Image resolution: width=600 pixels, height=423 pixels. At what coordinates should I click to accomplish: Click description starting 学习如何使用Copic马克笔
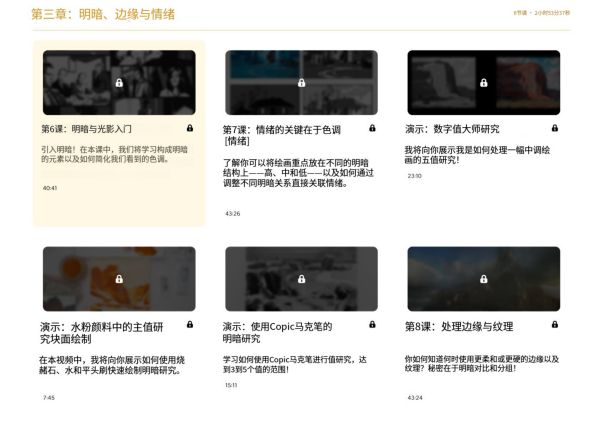tap(295, 364)
